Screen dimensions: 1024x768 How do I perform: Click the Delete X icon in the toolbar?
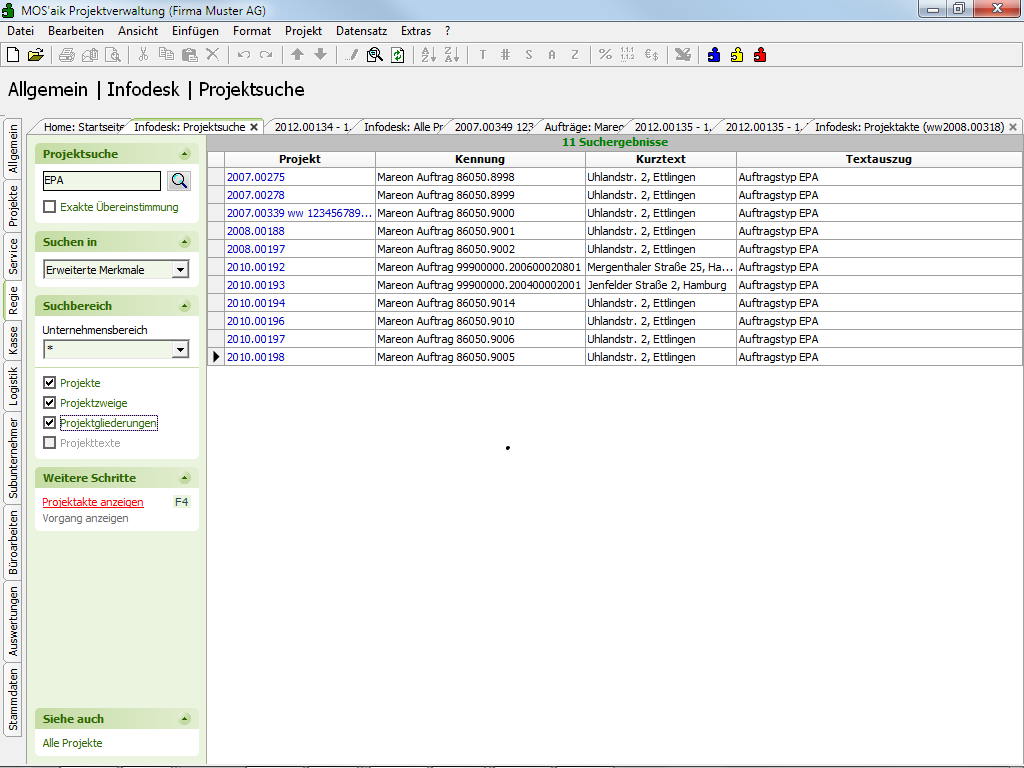click(212, 55)
